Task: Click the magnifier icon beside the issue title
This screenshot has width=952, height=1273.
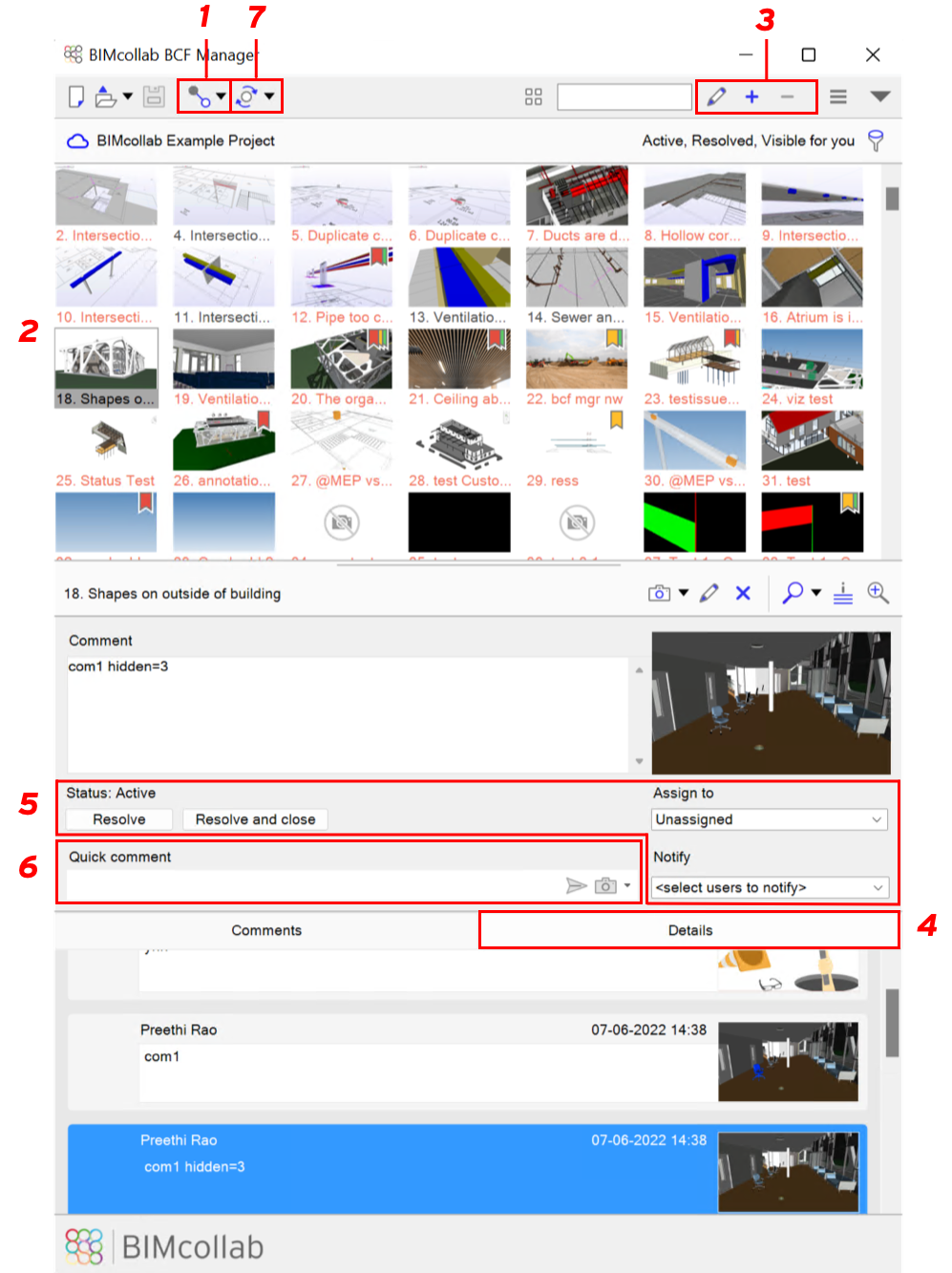Action: click(x=793, y=593)
